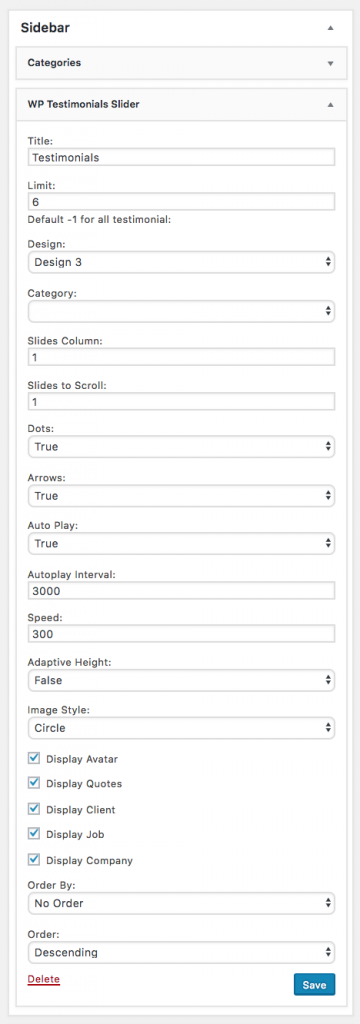Click the Autoplay Interval input field
This screenshot has height=1024, width=360.
click(182, 591)
